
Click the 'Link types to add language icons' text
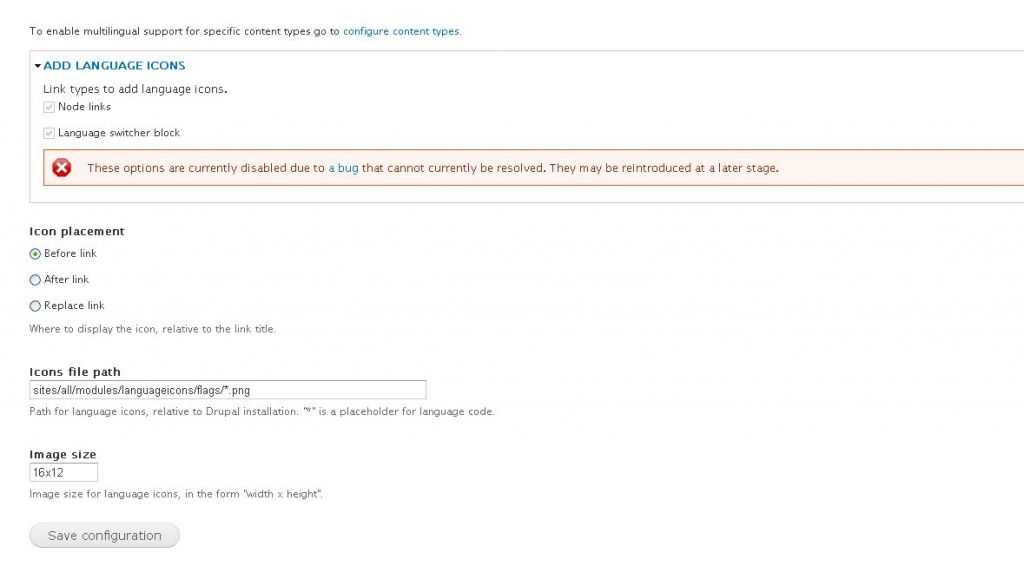[135, 89]
